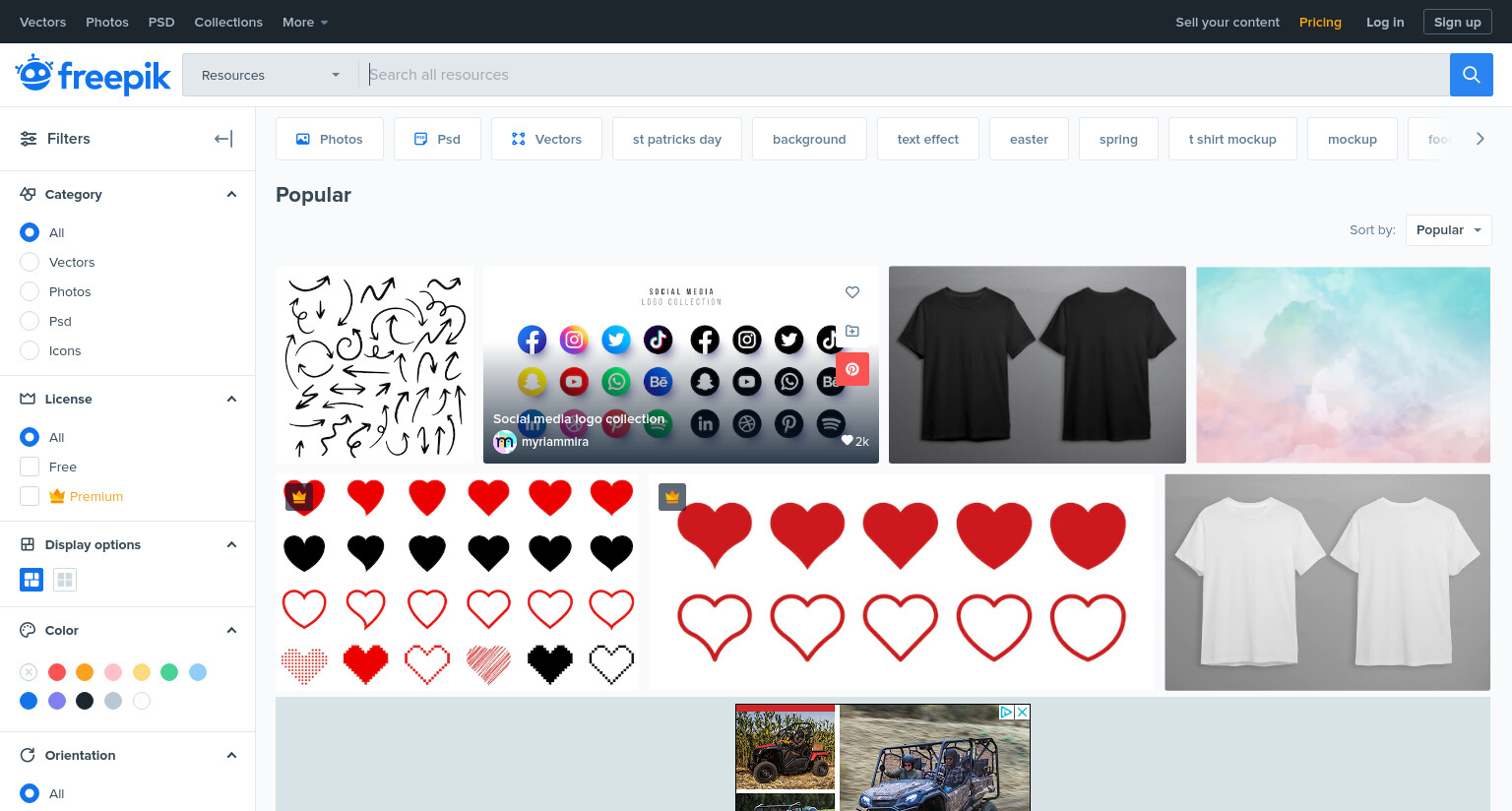
Task: Click the text effect tag
Action: click(928, 139)
